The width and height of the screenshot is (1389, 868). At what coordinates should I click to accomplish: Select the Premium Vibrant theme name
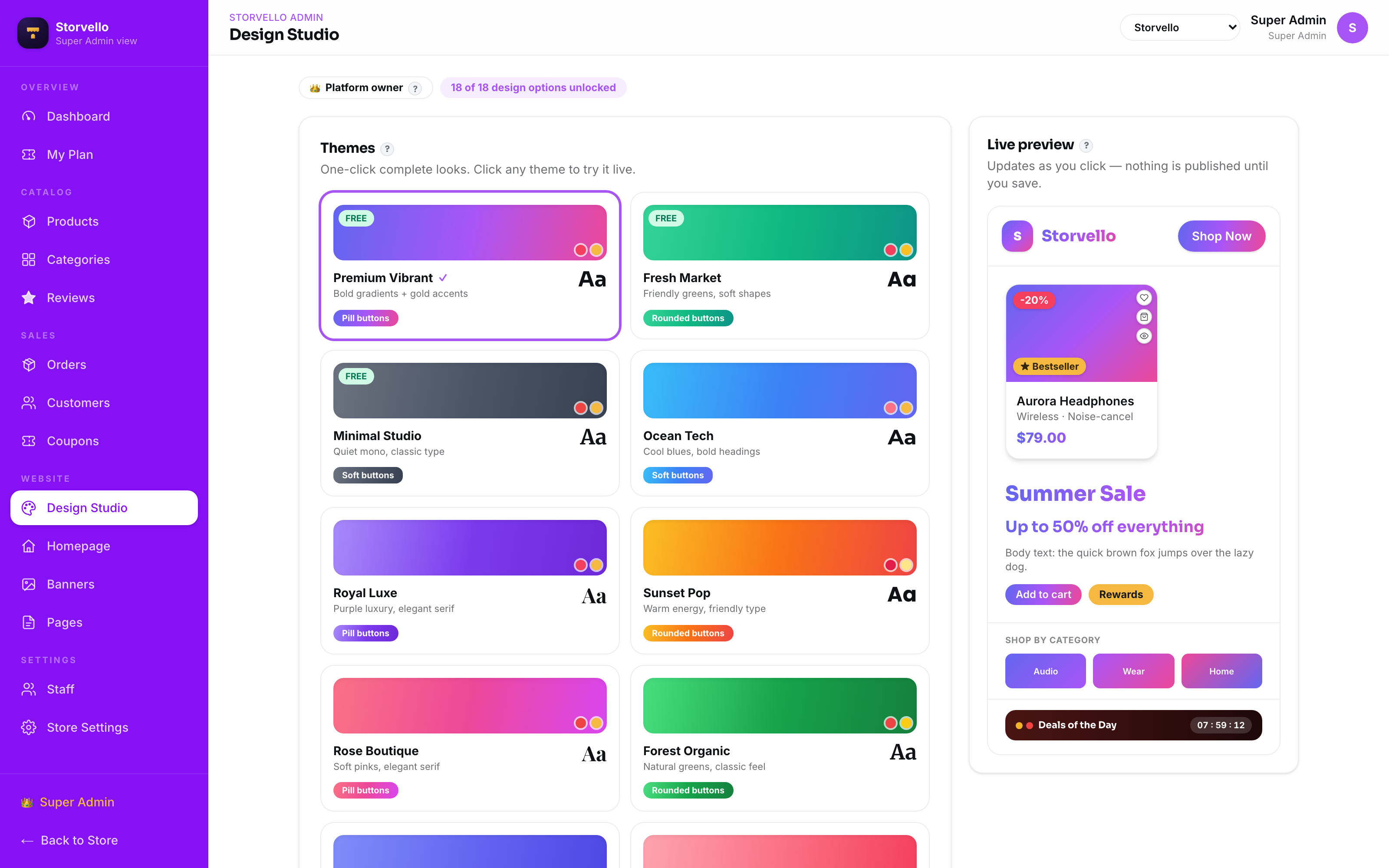click(x=383, y=278)
